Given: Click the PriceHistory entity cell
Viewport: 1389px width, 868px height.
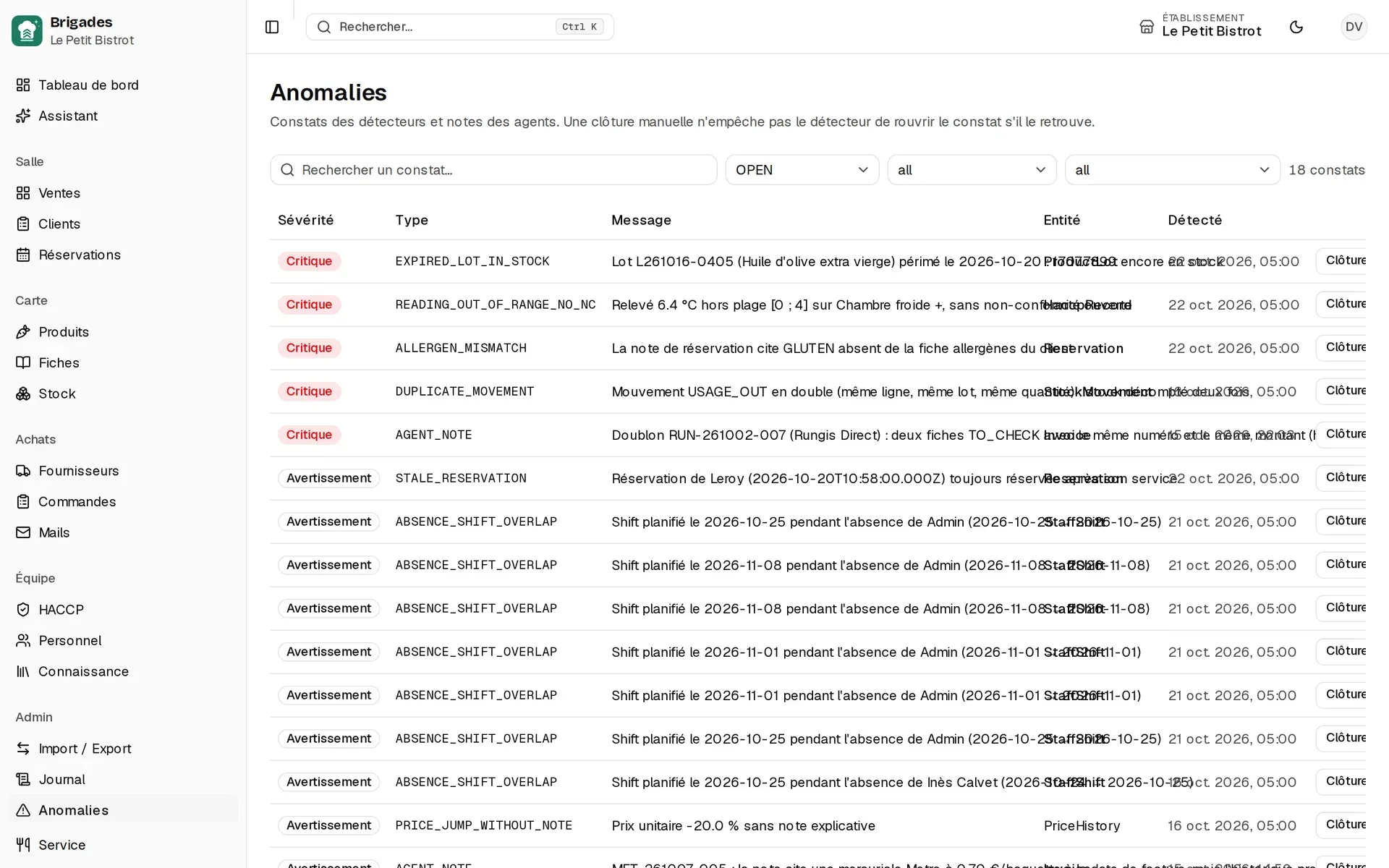Looking at the screenshot, I should (1082, 825).
